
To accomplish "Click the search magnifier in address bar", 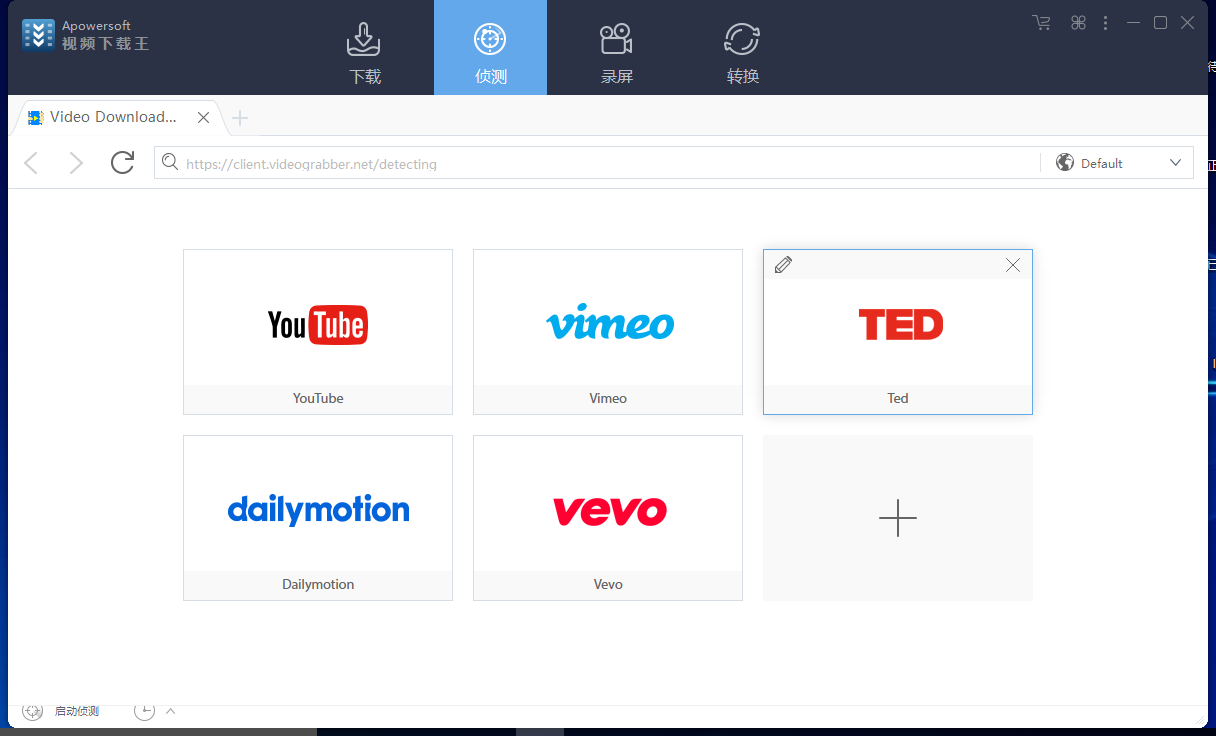I will click(170, 162).
